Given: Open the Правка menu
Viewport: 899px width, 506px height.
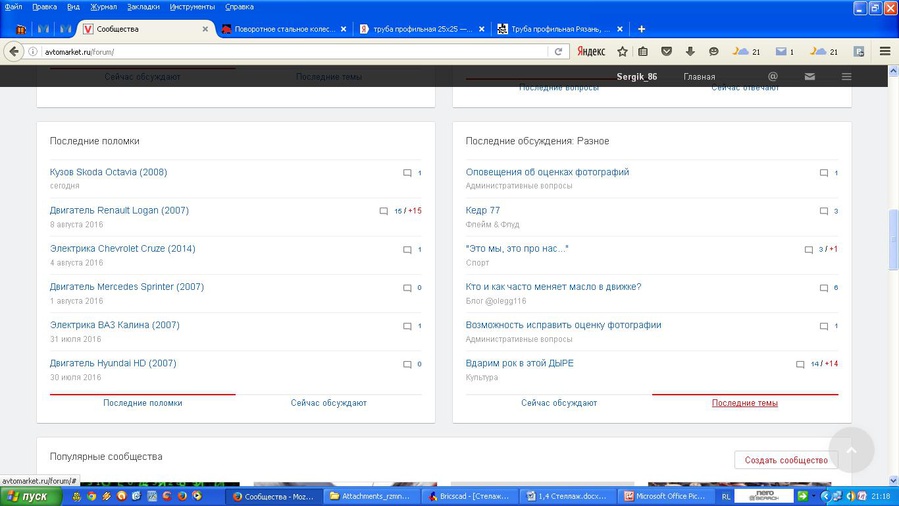Looking at the screenshot, I should [44, 7].
